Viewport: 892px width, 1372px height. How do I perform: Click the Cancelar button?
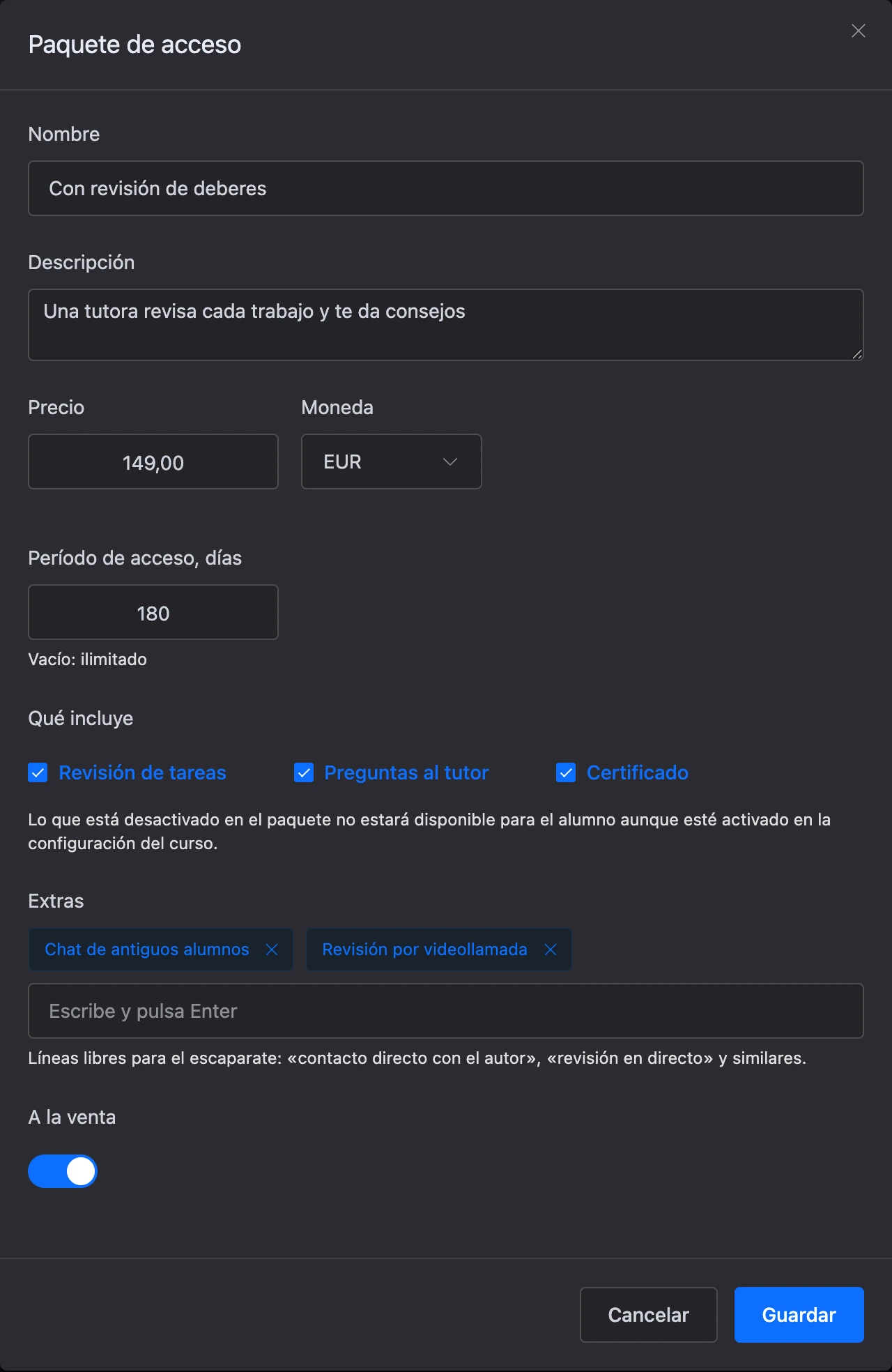pos(649,1315)
